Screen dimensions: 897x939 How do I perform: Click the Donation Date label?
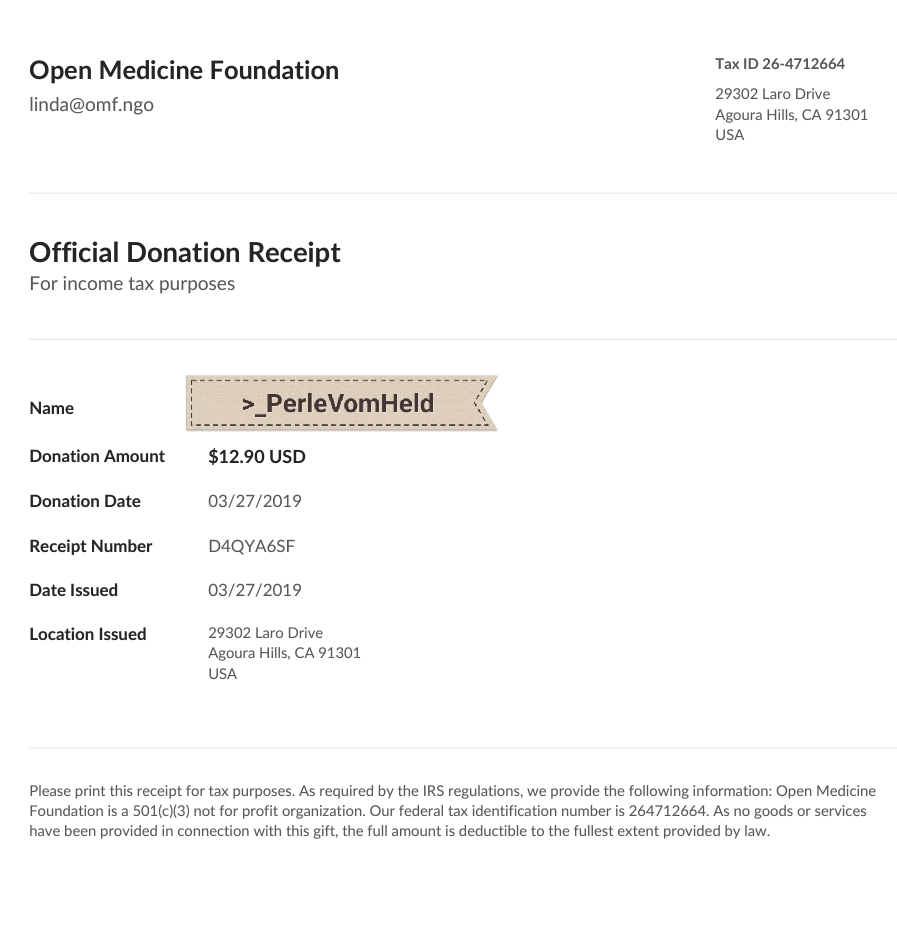click(85, 501)
